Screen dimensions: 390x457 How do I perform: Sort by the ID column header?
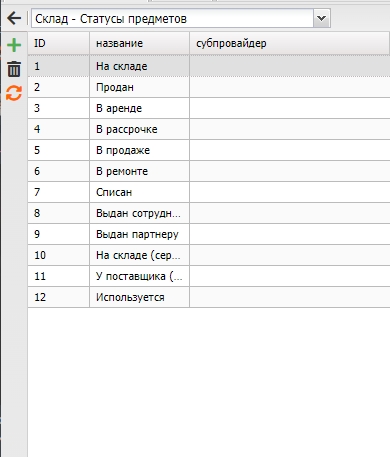(x=59, y=43)
